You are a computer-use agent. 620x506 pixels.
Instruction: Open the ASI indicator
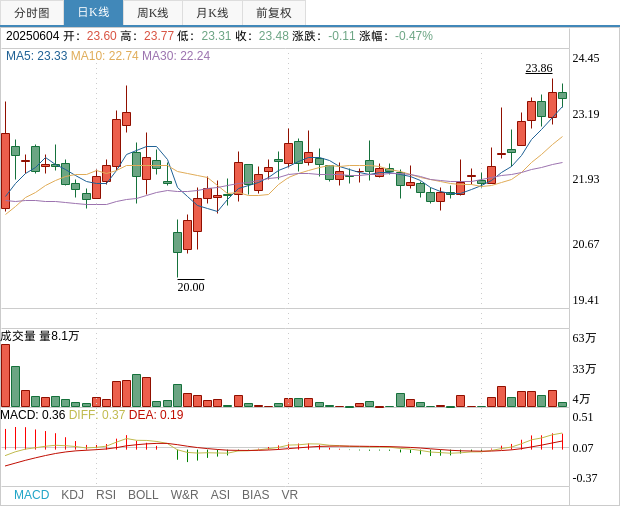220,495
